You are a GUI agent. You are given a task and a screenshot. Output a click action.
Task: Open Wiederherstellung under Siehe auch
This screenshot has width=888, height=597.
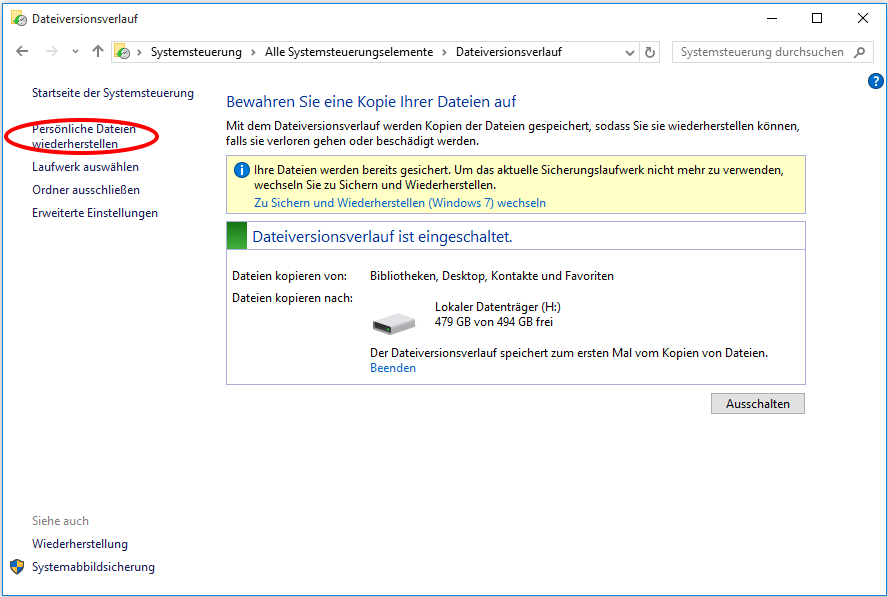coord(80,544)
